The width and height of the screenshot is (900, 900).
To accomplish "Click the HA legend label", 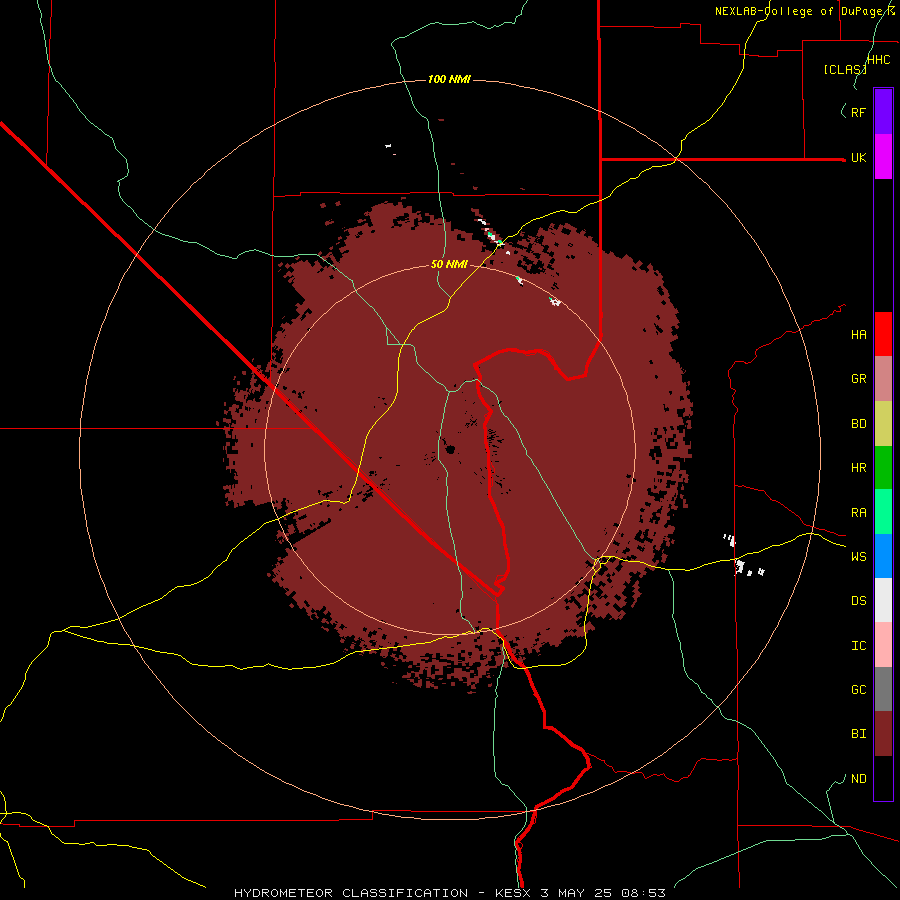I will pos(858,334).
